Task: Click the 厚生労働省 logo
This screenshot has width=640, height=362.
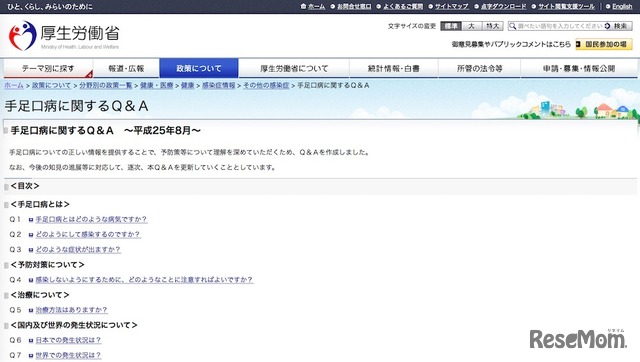Action: click(x=64, y=36)
